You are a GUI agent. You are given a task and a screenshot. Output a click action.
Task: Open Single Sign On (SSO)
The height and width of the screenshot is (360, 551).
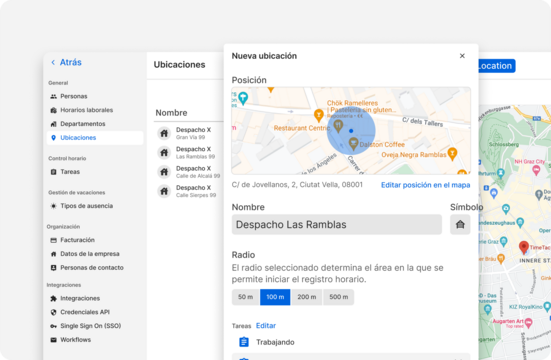tap(90, 326)
